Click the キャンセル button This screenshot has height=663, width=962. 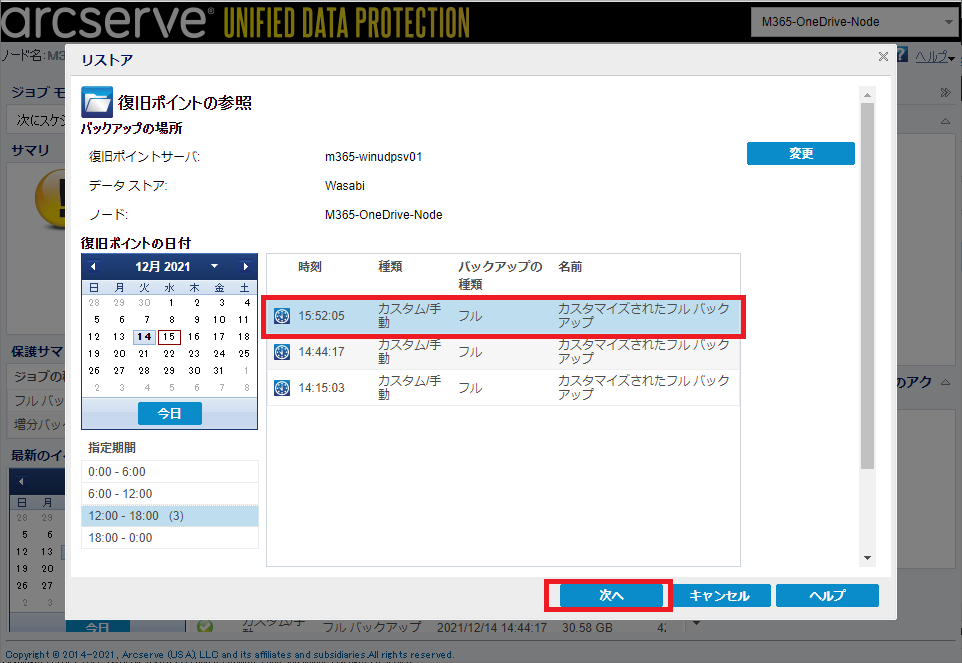(x=719, y=595)
